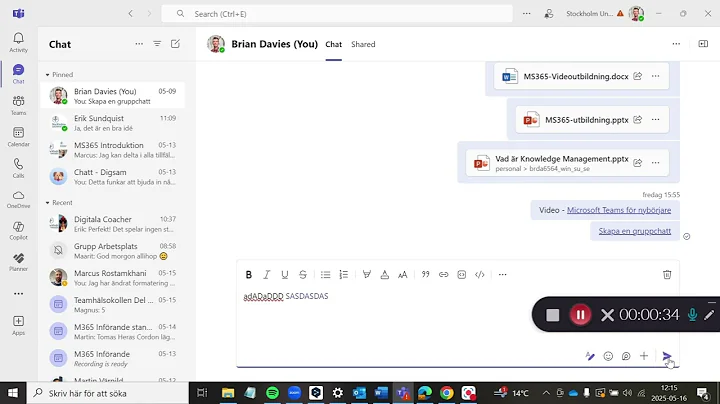The image size is (720, 404).
Task: Open Loop components button in compose box
Action: (626, 356)
